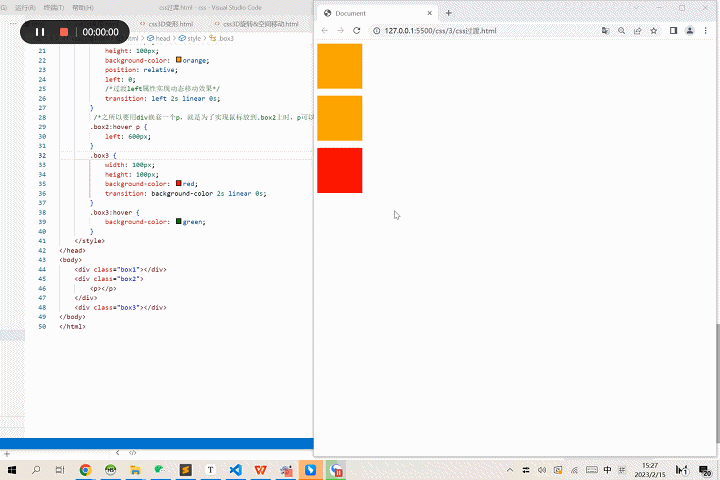
Task: Reload the page in Chrome
Action: (357, 31)
